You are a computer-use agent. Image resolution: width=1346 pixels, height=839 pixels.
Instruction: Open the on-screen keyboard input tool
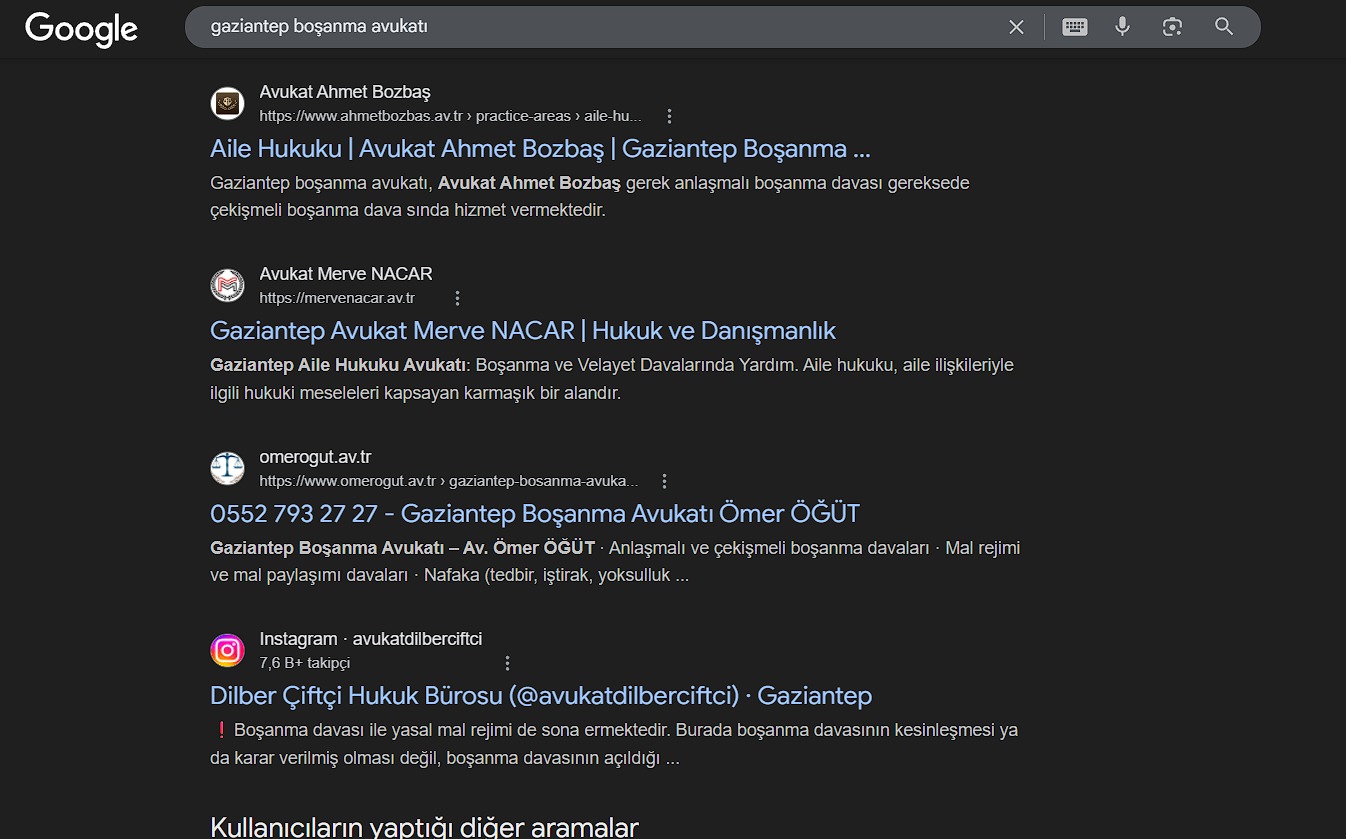(1075, 27)
